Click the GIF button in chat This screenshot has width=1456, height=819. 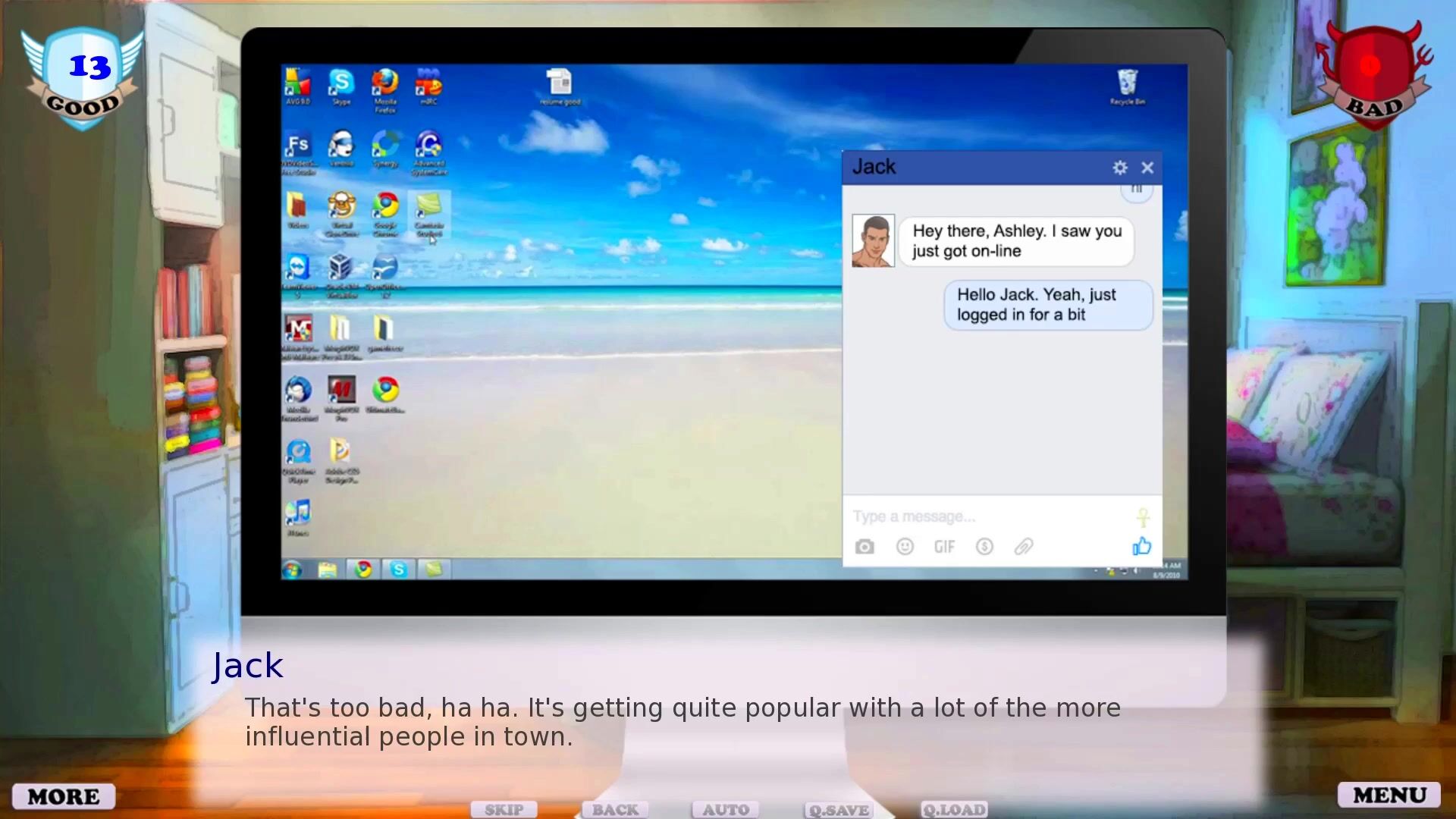944,547
